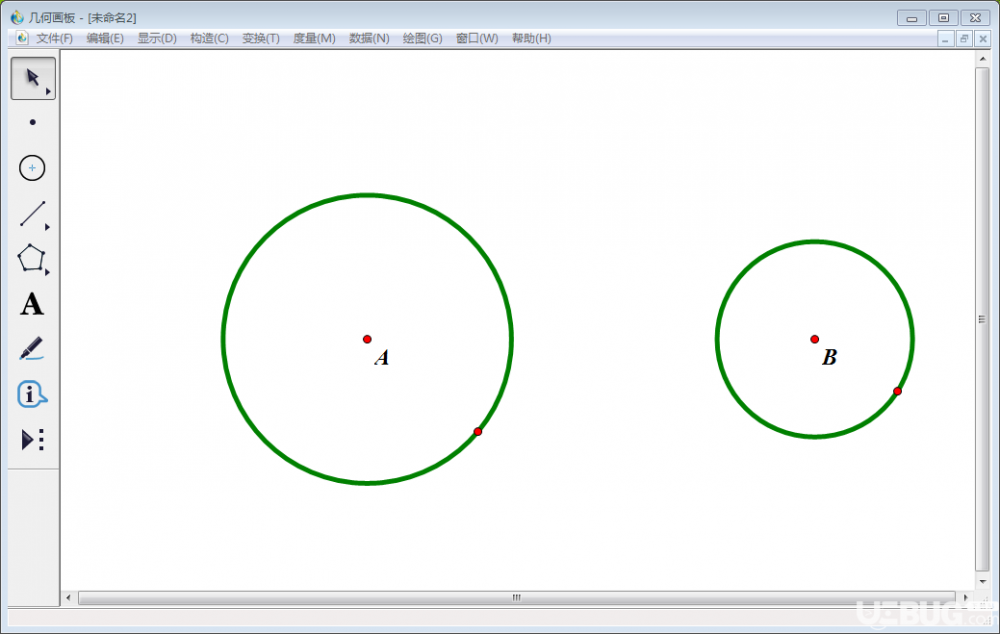Close the inner document 未命名2
Screen dimensions: 1000x634
[x=983, y=39]
